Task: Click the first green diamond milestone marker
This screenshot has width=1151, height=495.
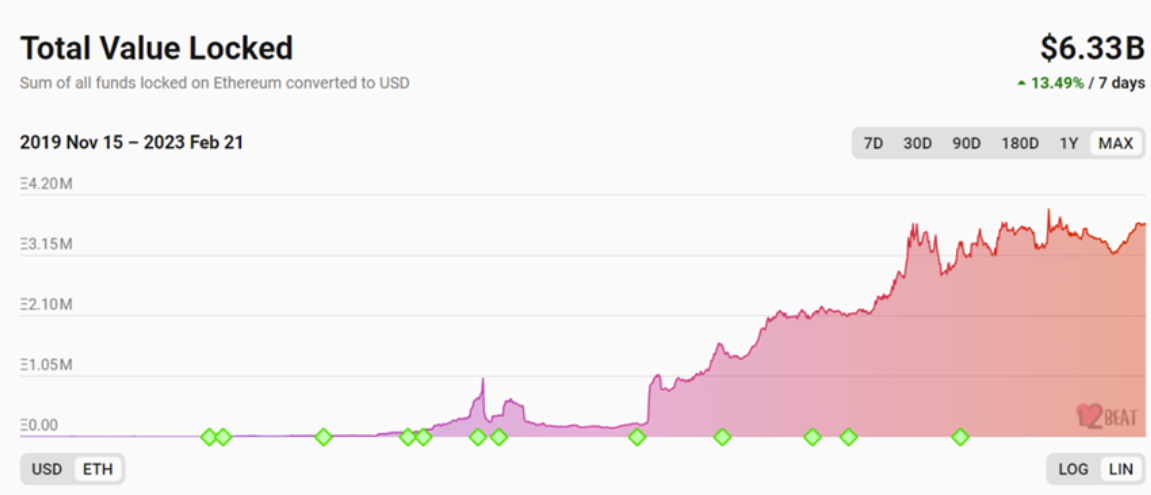Action: (x=209, y=437)
